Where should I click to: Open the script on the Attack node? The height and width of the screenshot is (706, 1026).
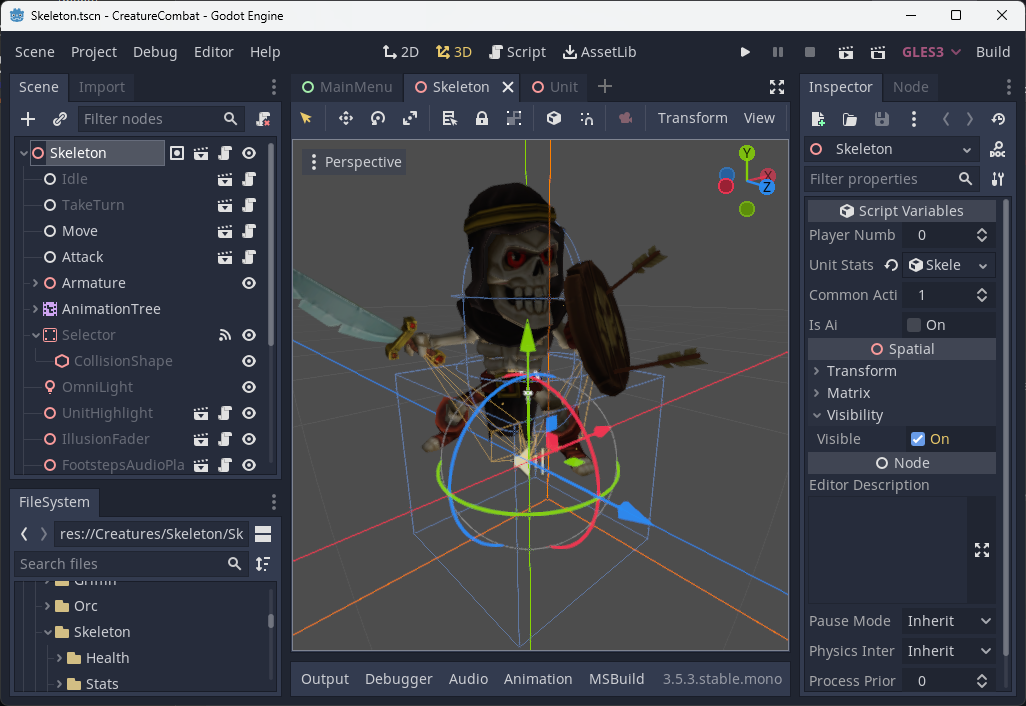pyautogui.click(x=249, y=257)
